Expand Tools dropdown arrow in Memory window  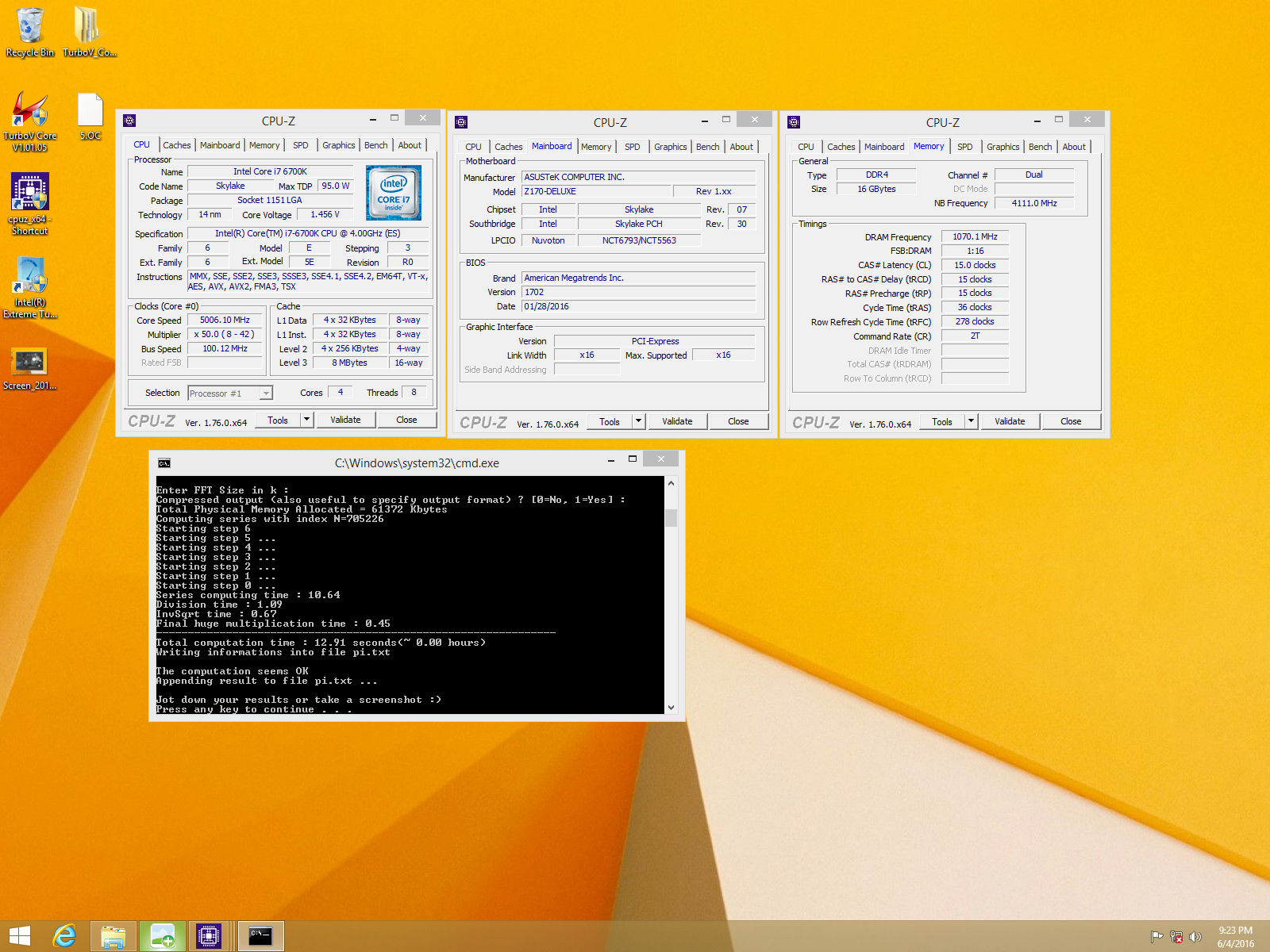coord(972,421)
